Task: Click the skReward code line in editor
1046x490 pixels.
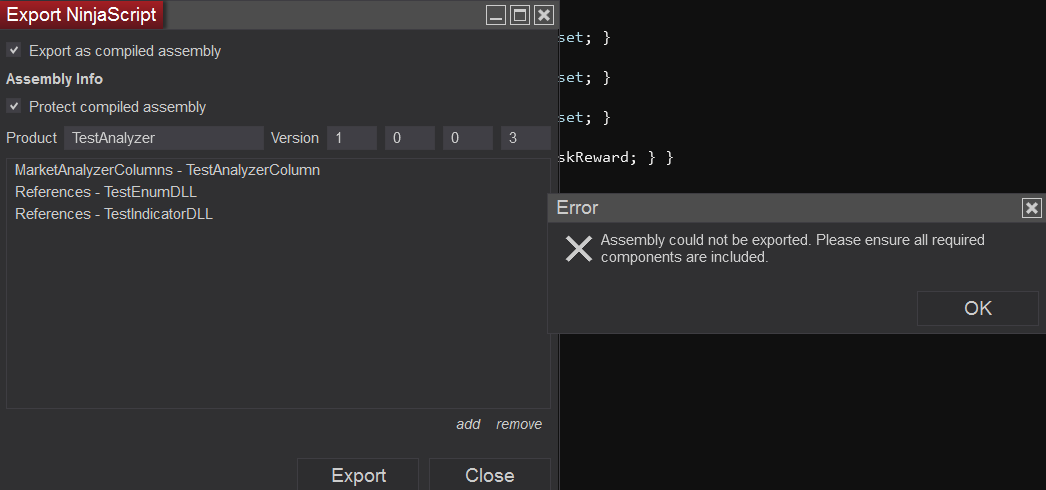Action: click(x=616, y=157)
